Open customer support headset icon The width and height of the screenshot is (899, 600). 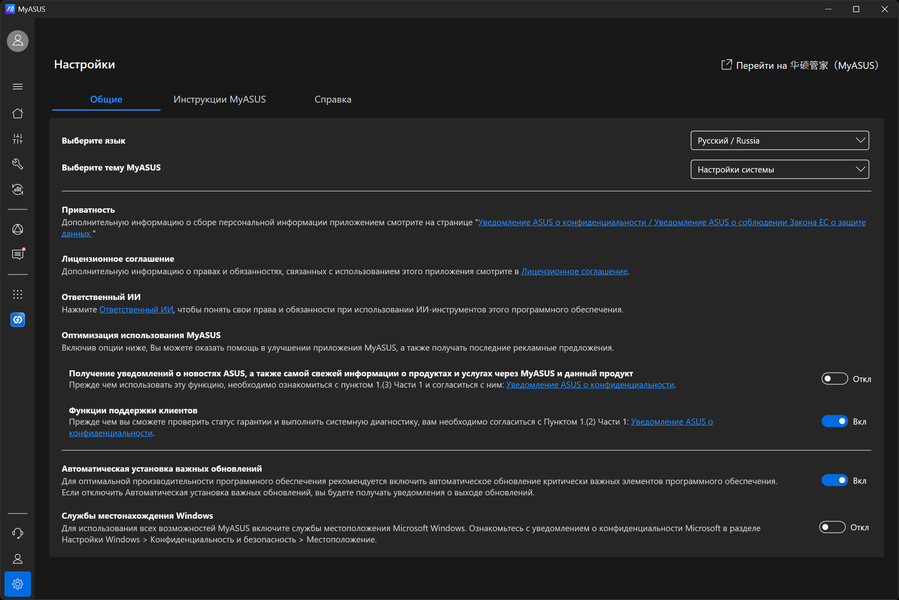click(x=18, y=533)
